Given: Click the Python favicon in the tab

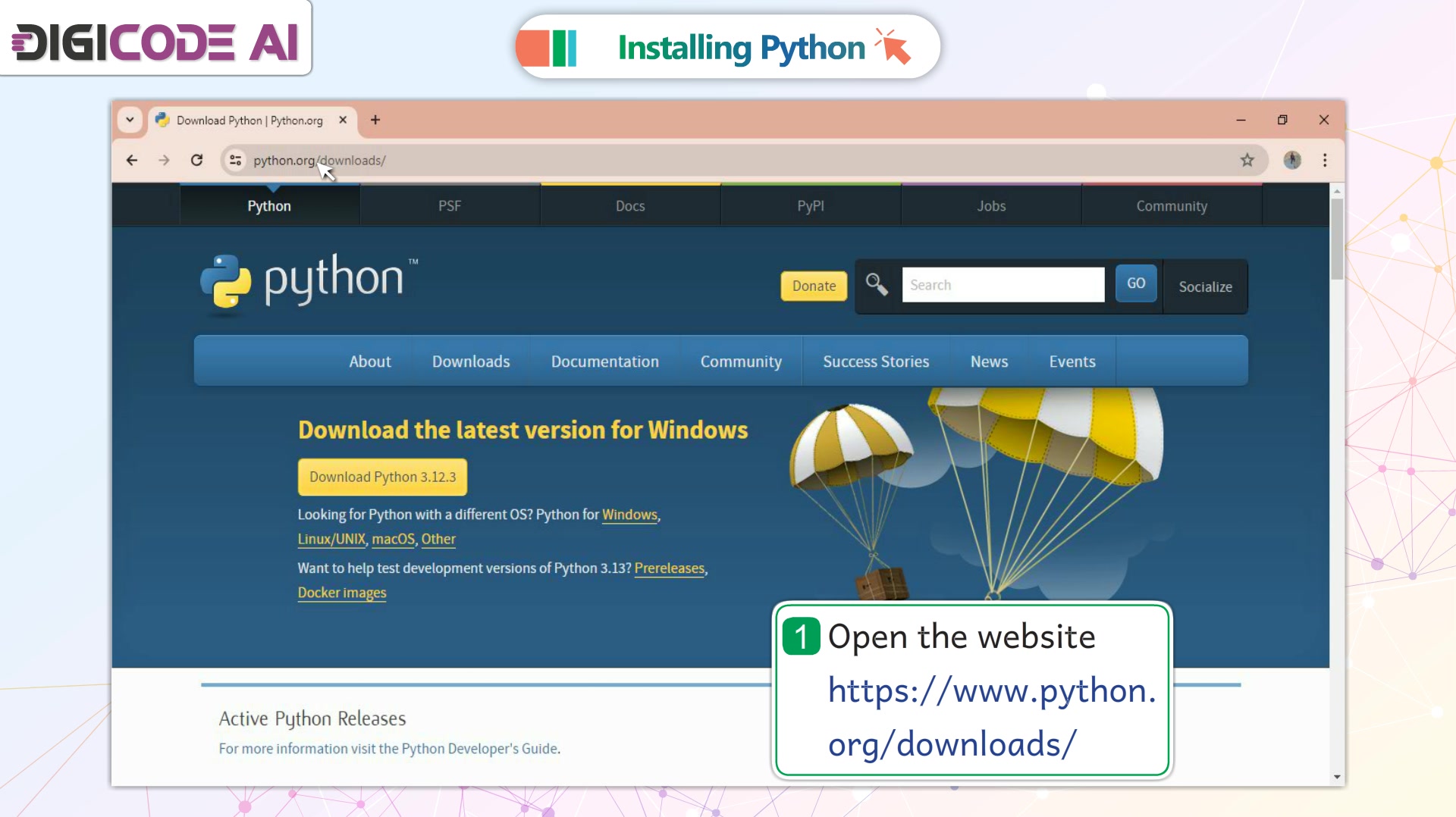Looking at the screenshot, I should [162, 120].
